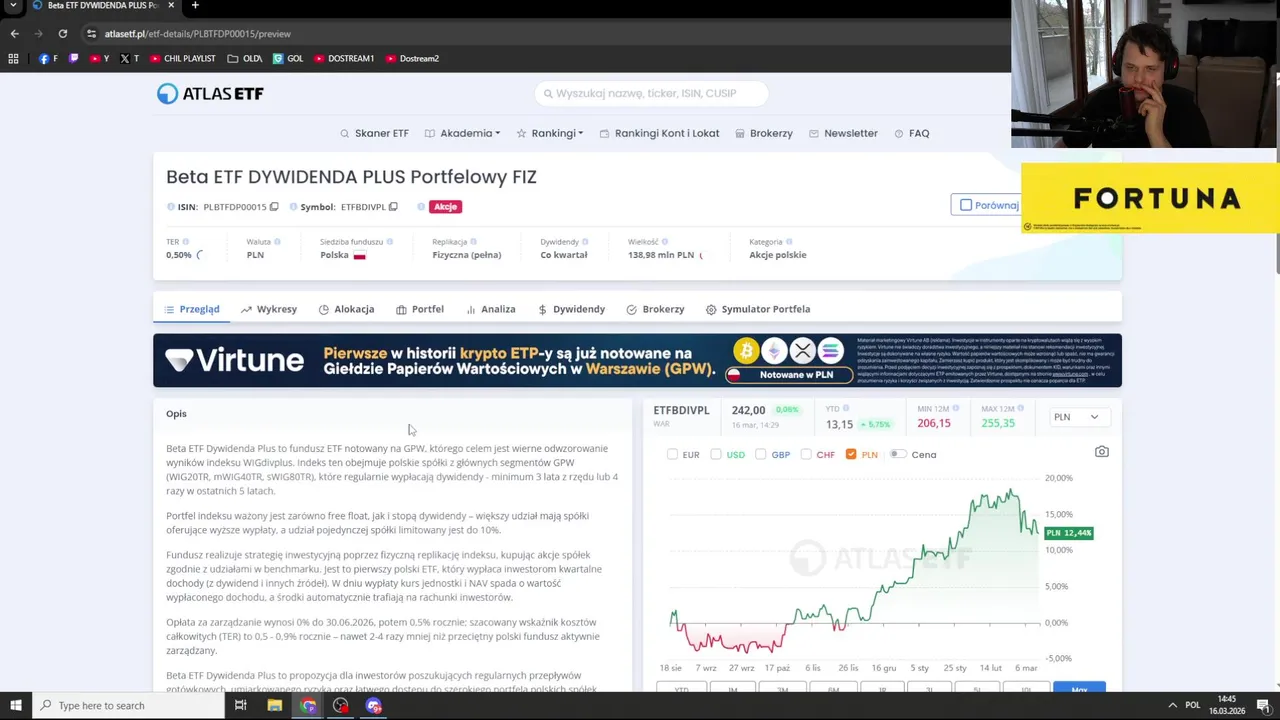The width and height of the screenshot is (1280, 720).
Task: Click the red Akcje badge
Action: [x=446, y=207]
